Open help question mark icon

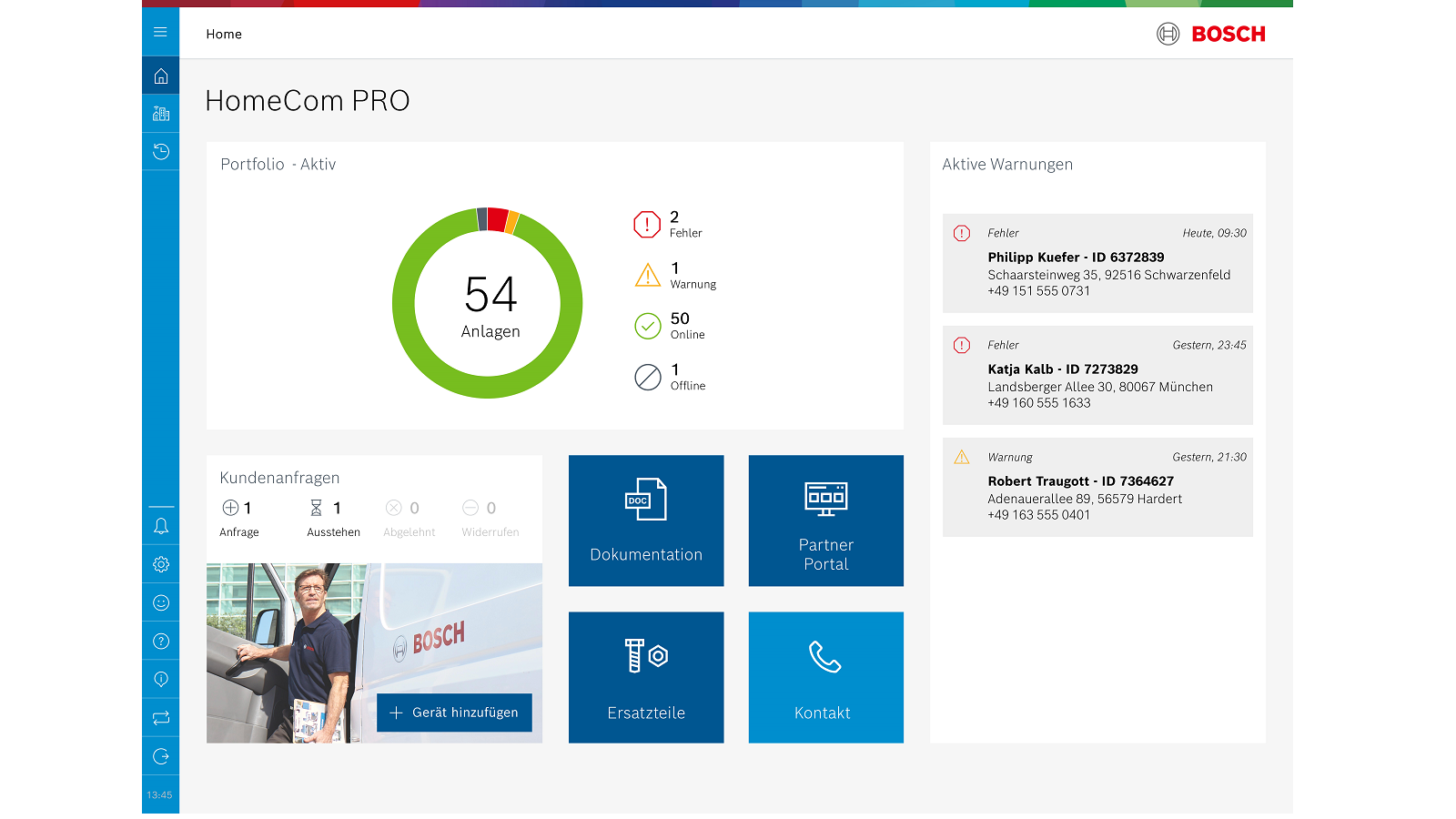coord(160,641)
